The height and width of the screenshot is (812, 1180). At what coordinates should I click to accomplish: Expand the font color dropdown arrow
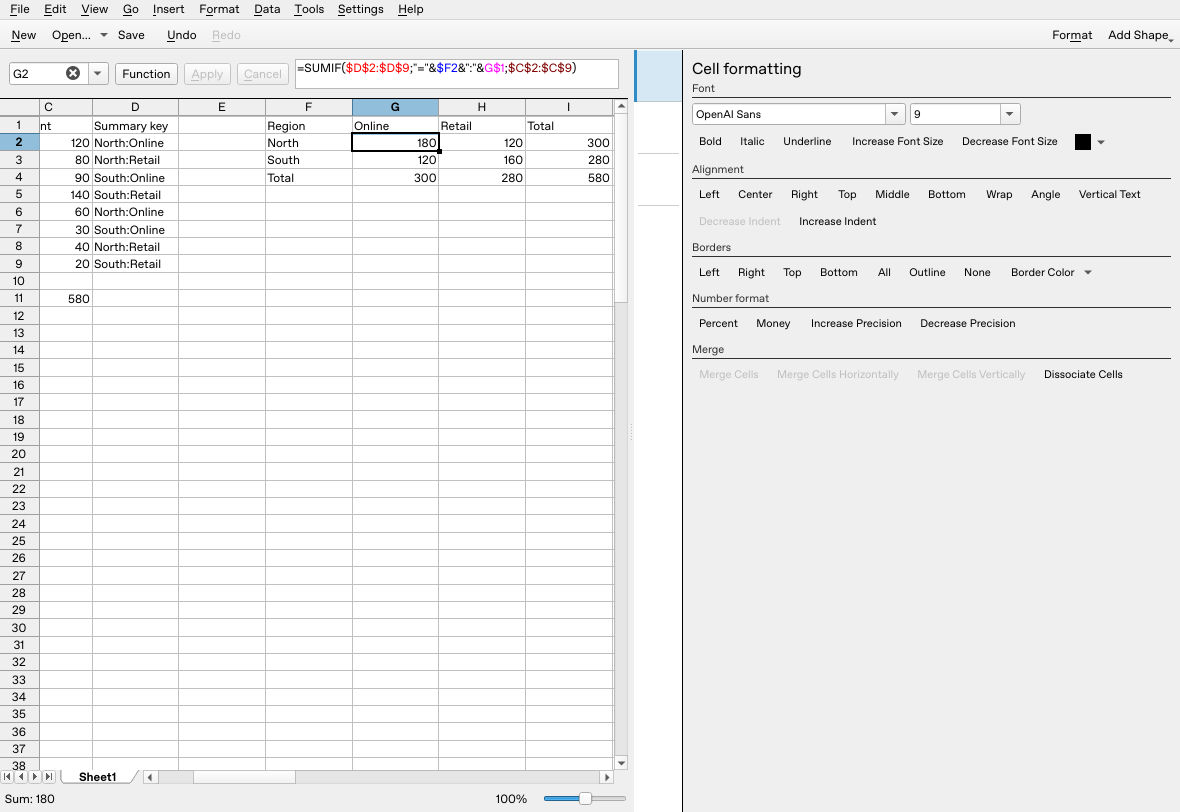[1100, 142]
